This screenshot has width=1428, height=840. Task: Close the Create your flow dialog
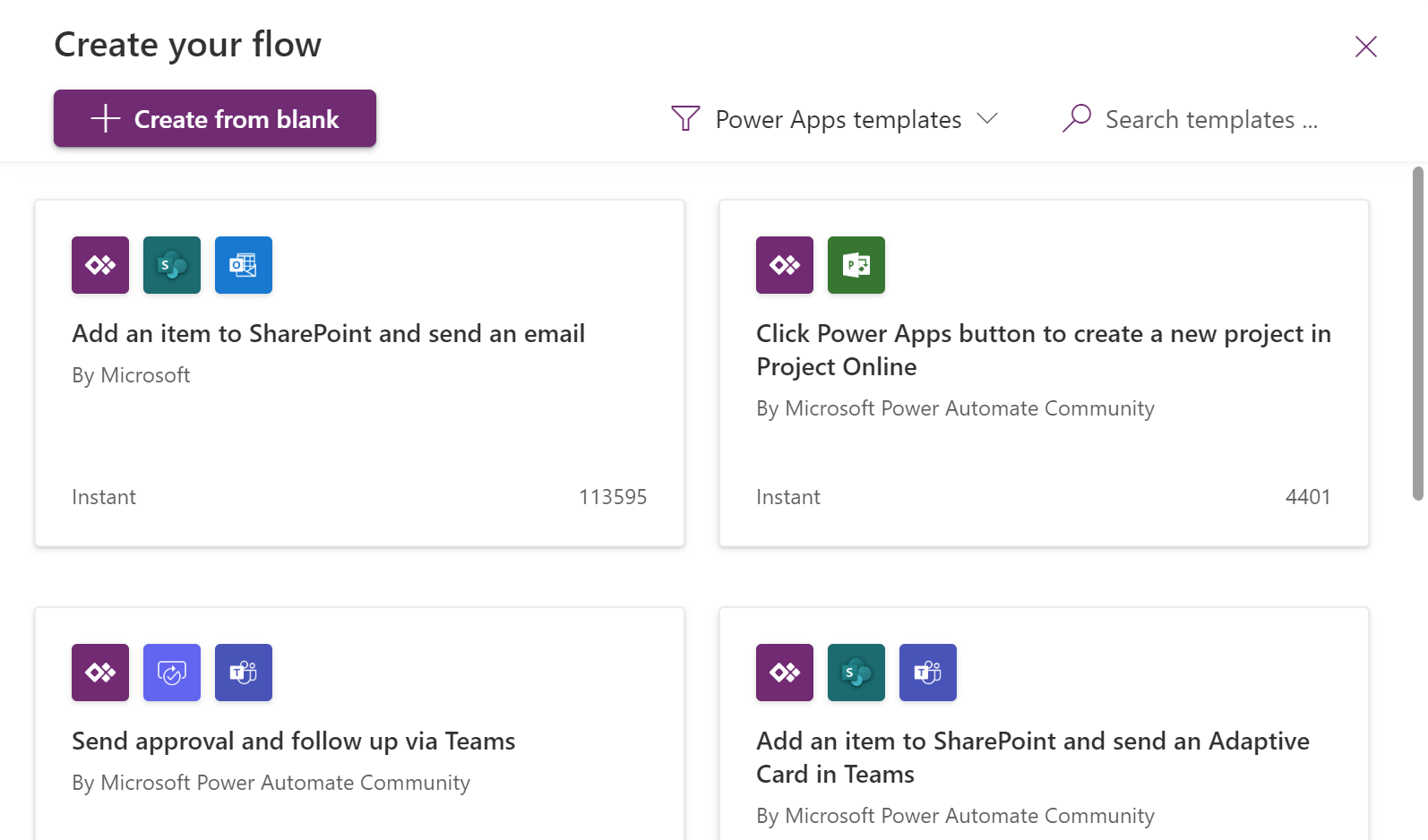1365,47
